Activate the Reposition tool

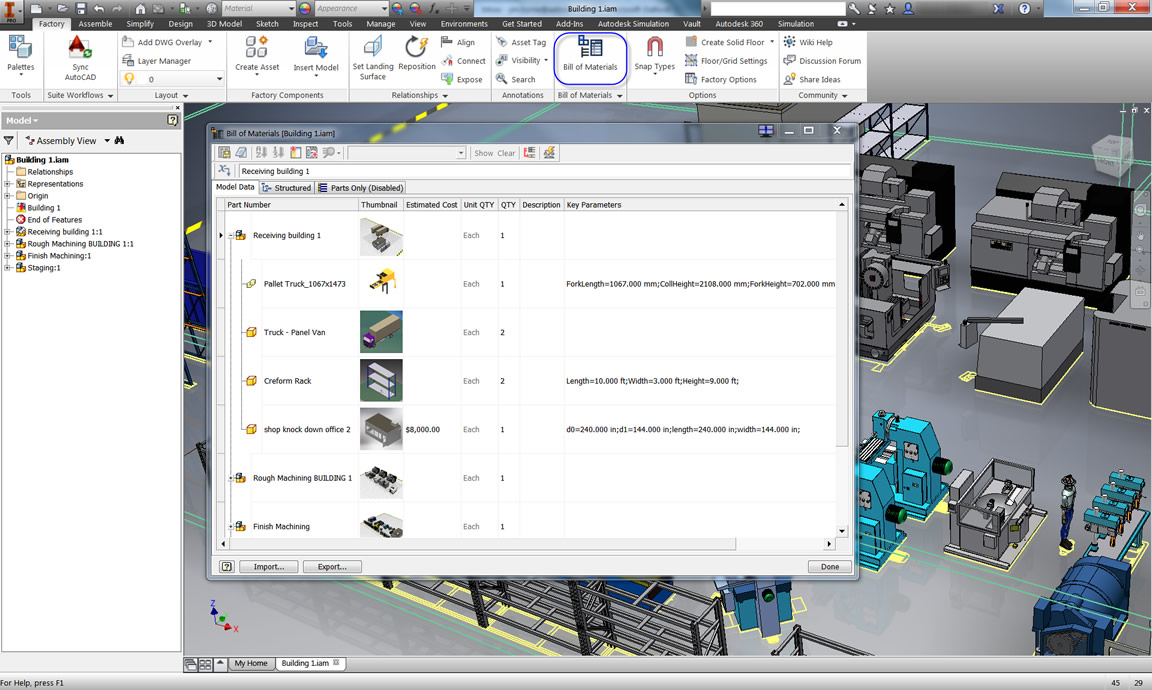coord(417,54)
